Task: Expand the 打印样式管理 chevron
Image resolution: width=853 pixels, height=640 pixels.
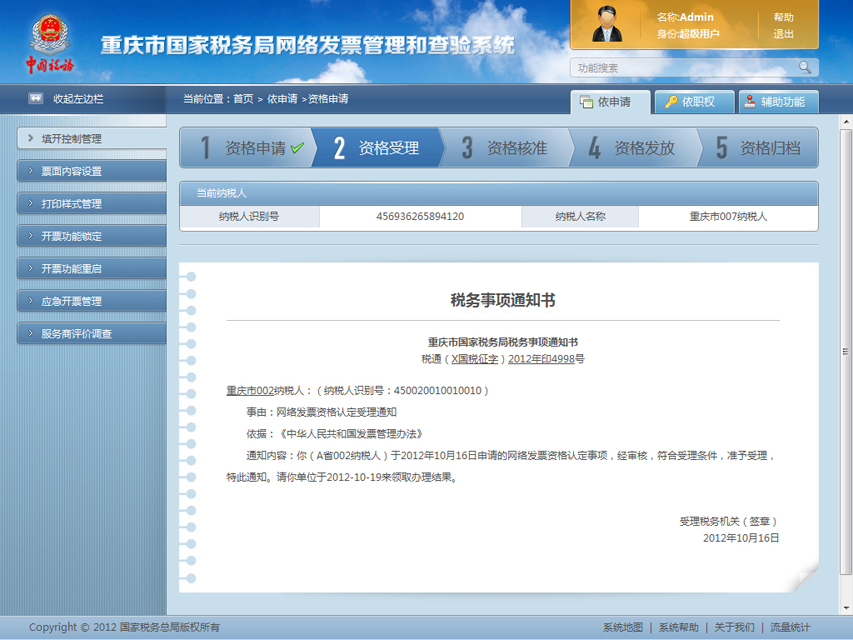Action: (30, 203)
